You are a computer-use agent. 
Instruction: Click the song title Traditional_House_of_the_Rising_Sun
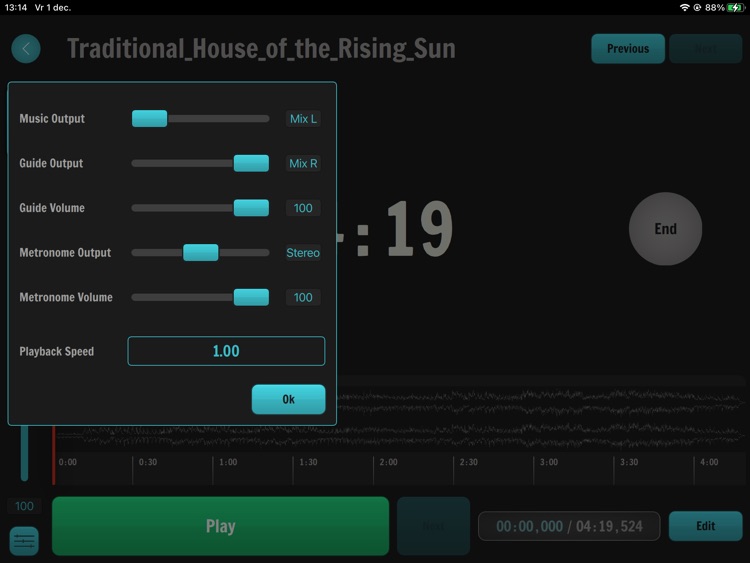click(261, 49)
